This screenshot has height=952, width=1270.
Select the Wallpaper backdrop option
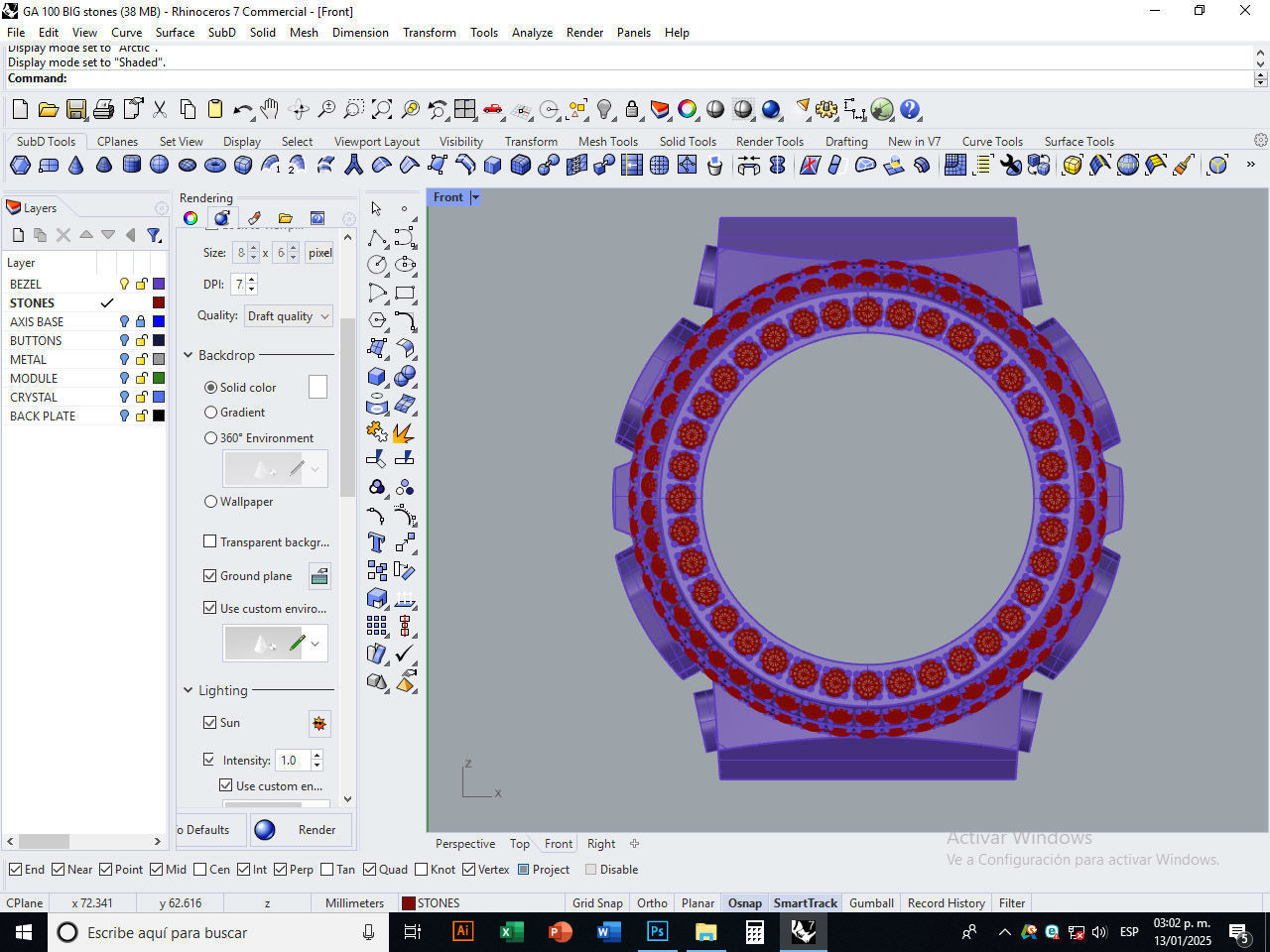point(210,502)
